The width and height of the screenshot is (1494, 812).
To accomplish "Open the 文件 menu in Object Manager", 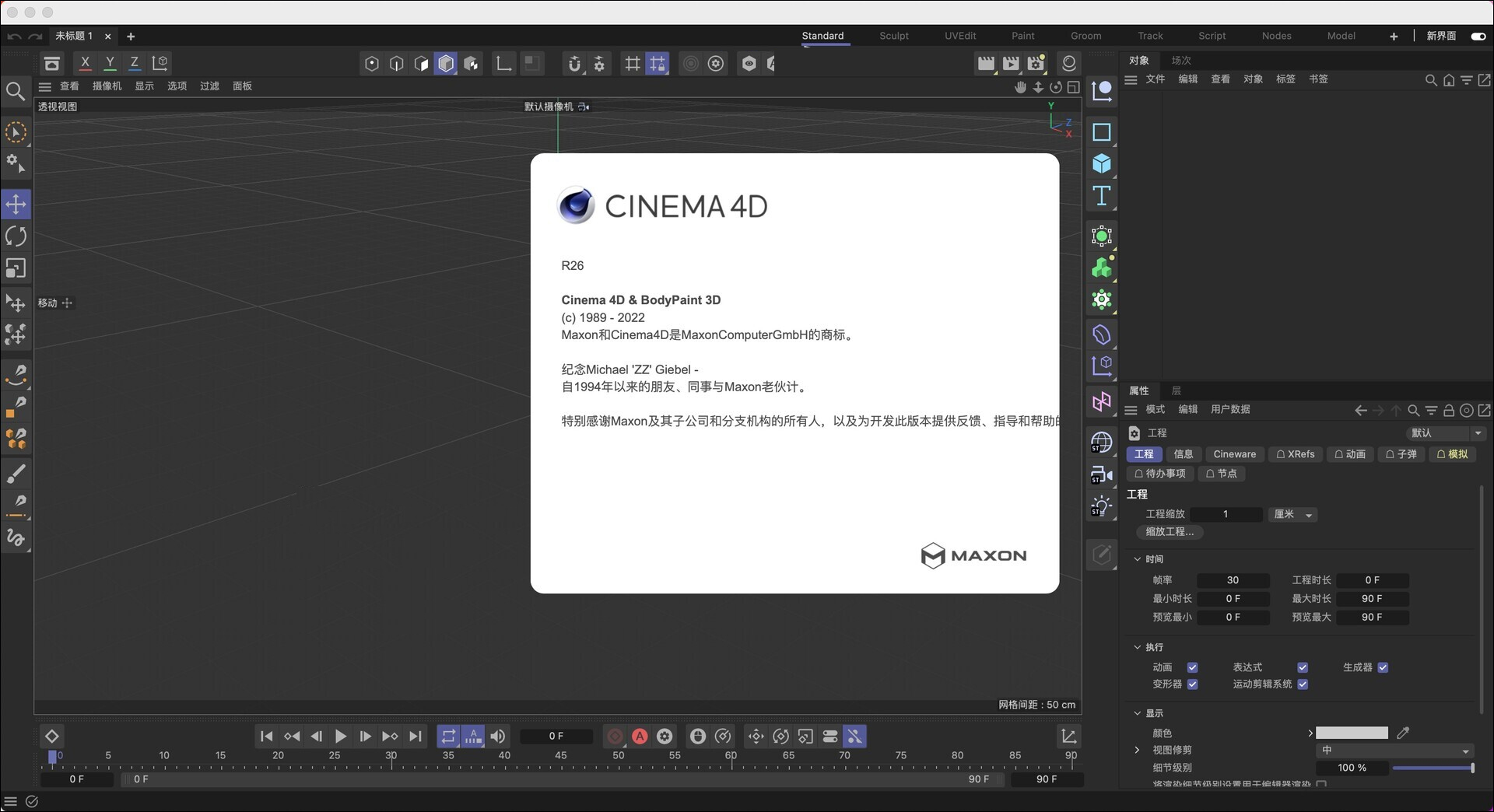I will coord(1156,79).
